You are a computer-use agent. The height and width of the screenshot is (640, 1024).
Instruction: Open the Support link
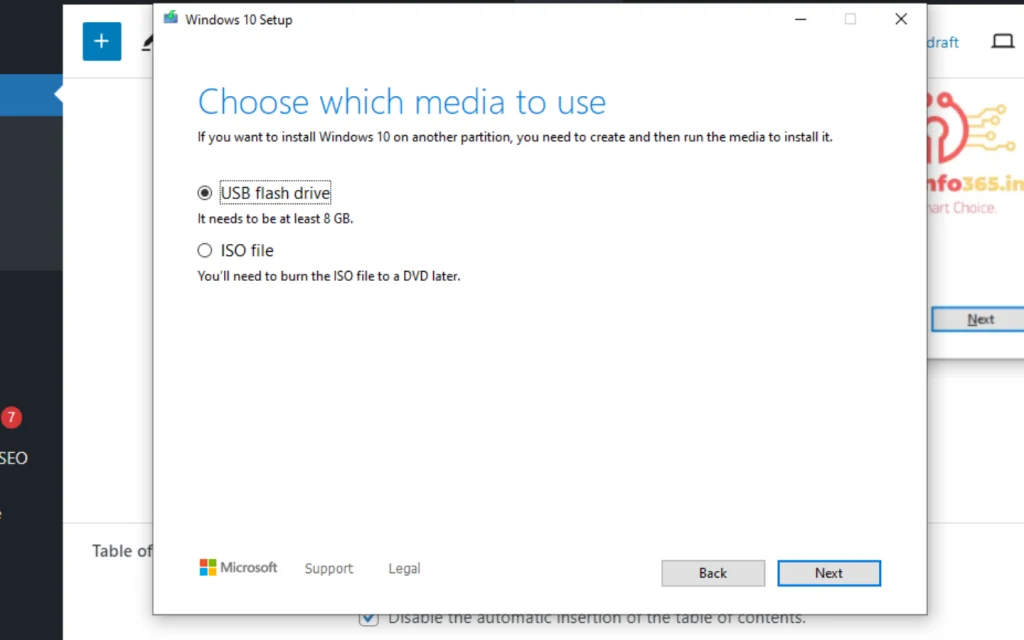click(x=328, y=568)
